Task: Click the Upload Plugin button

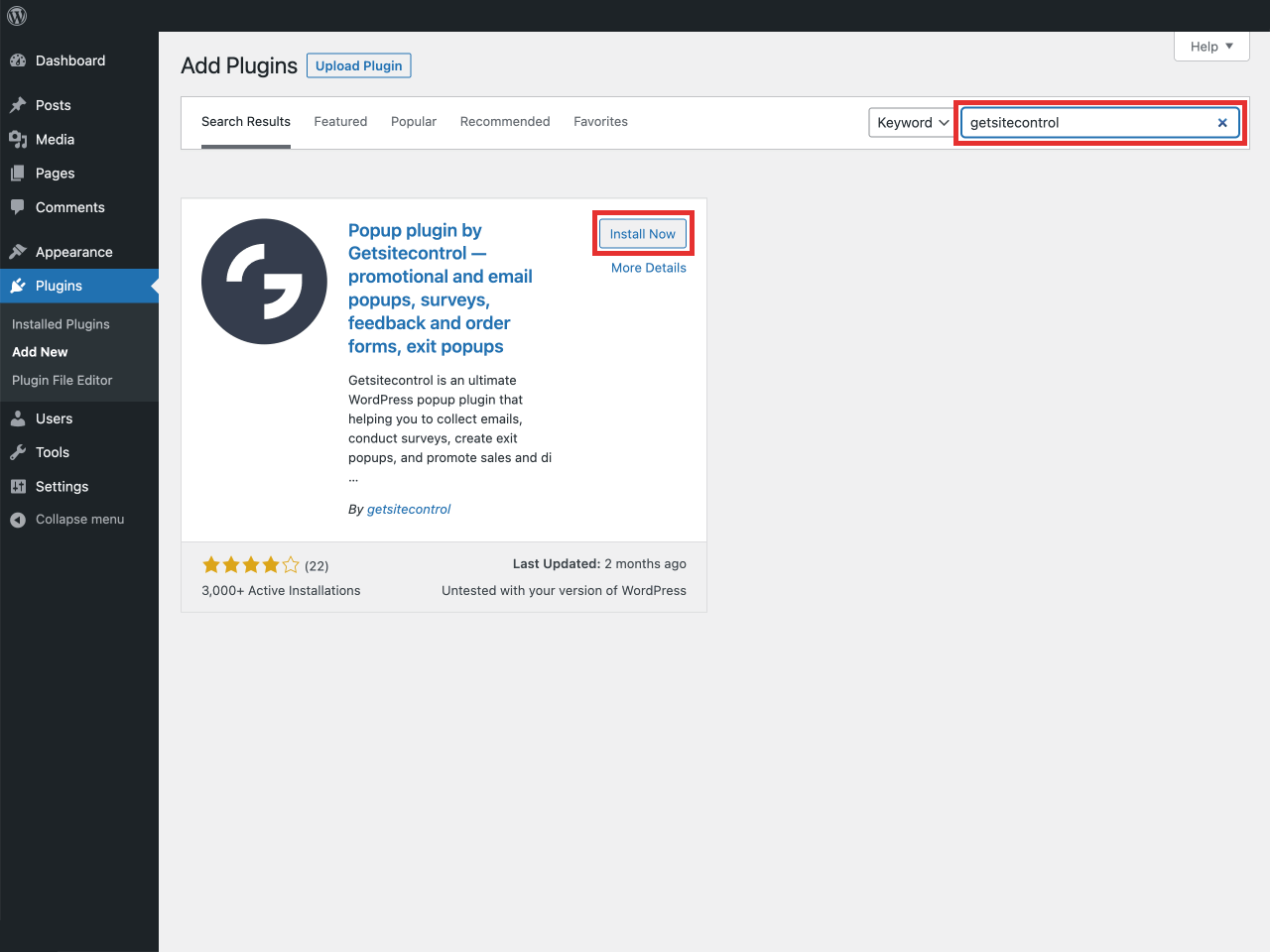Action: point(358,65)
